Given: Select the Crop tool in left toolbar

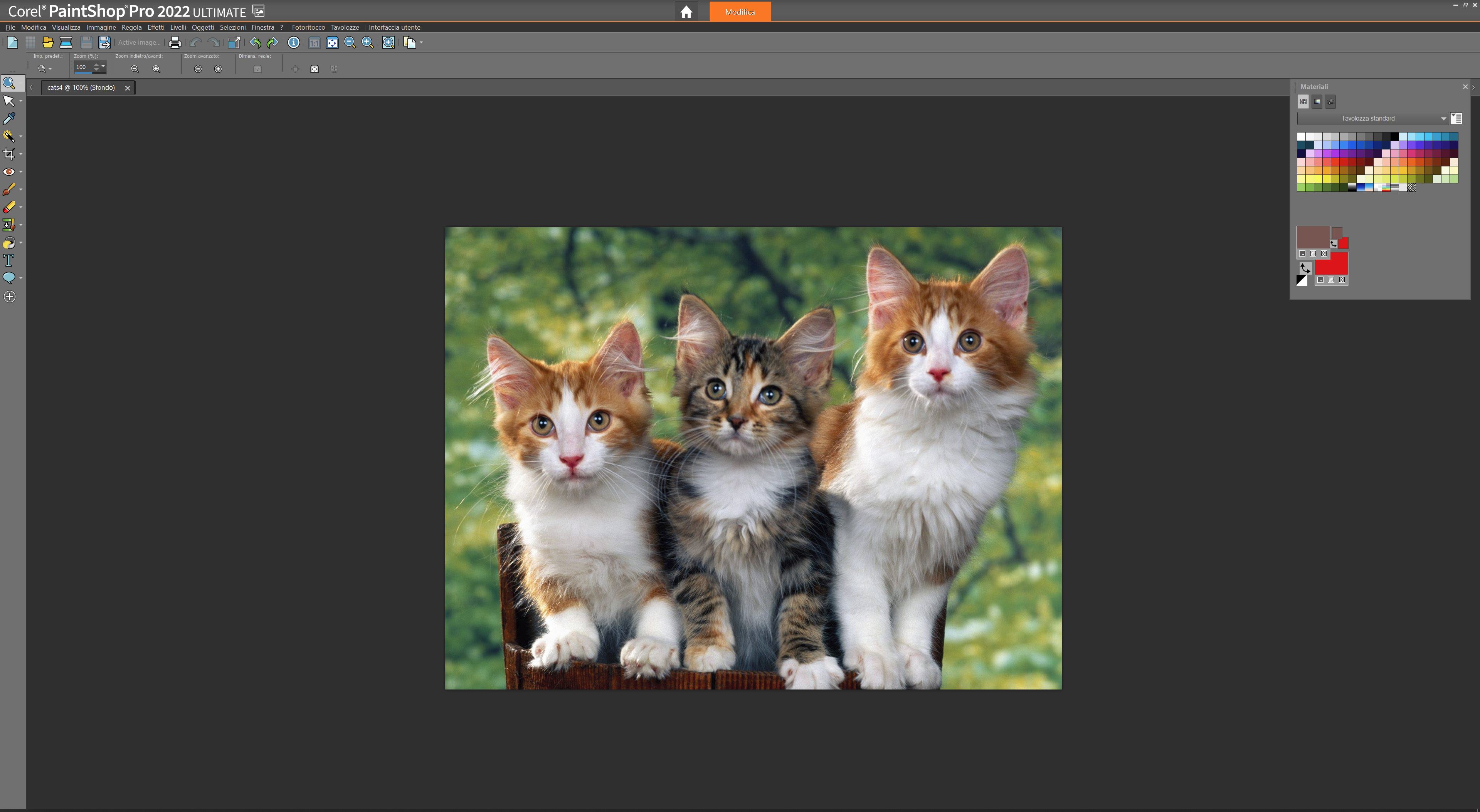Looking at the screenshot, I should 9,154.
